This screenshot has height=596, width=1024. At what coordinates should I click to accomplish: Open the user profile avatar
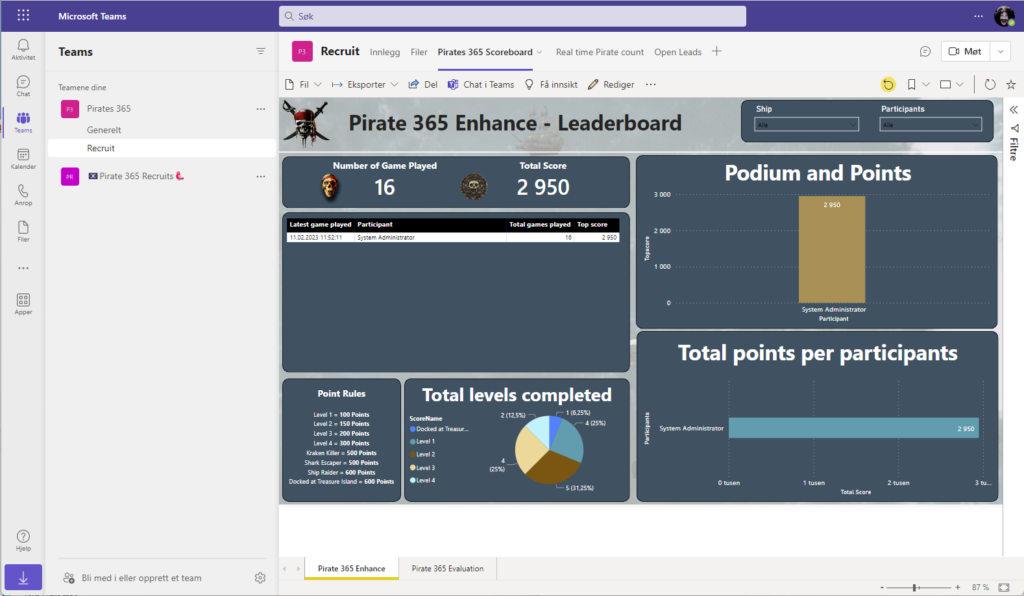tap(1004, 16)
